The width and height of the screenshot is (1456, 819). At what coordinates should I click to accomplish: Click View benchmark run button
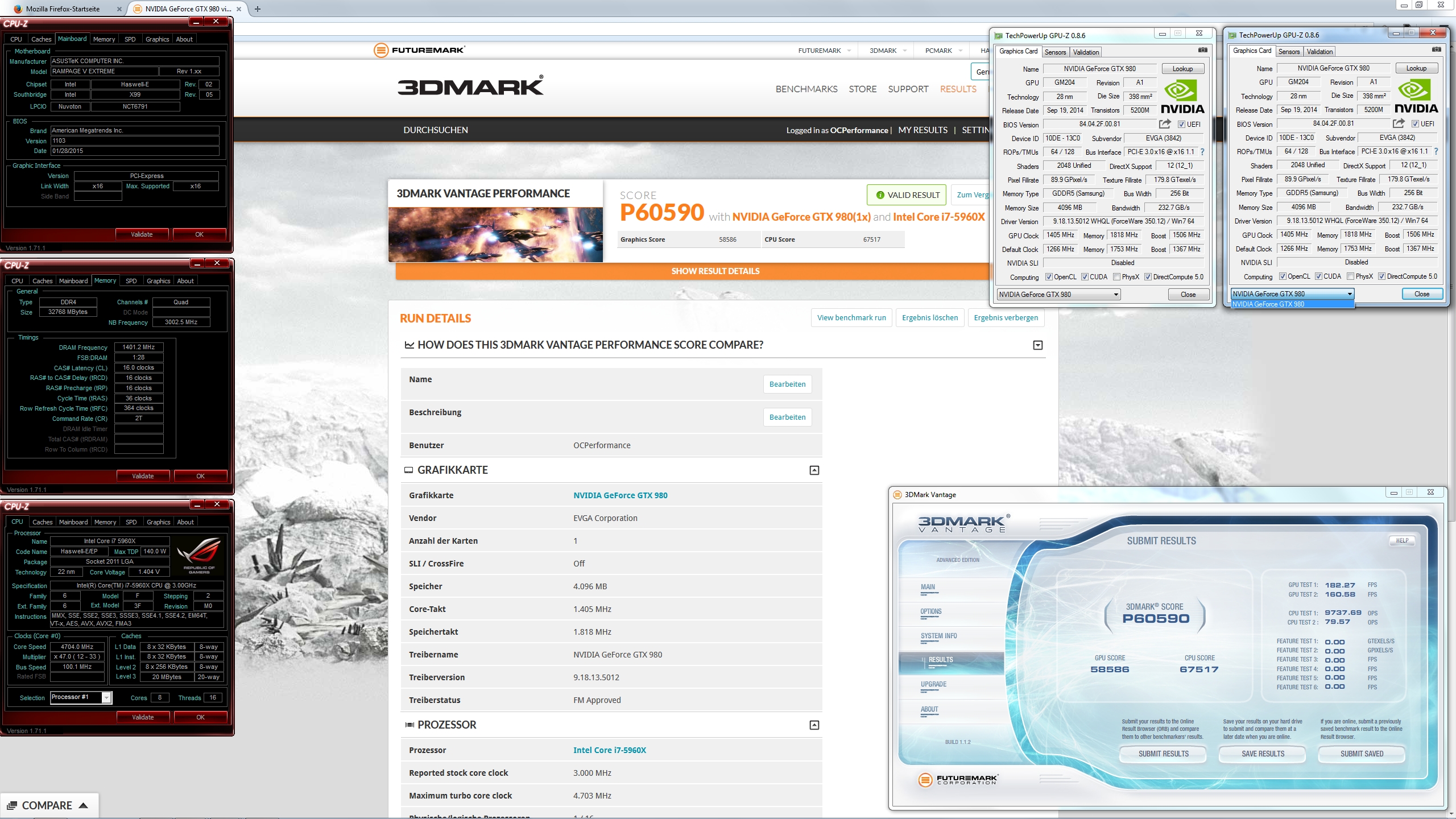(851, 317)
